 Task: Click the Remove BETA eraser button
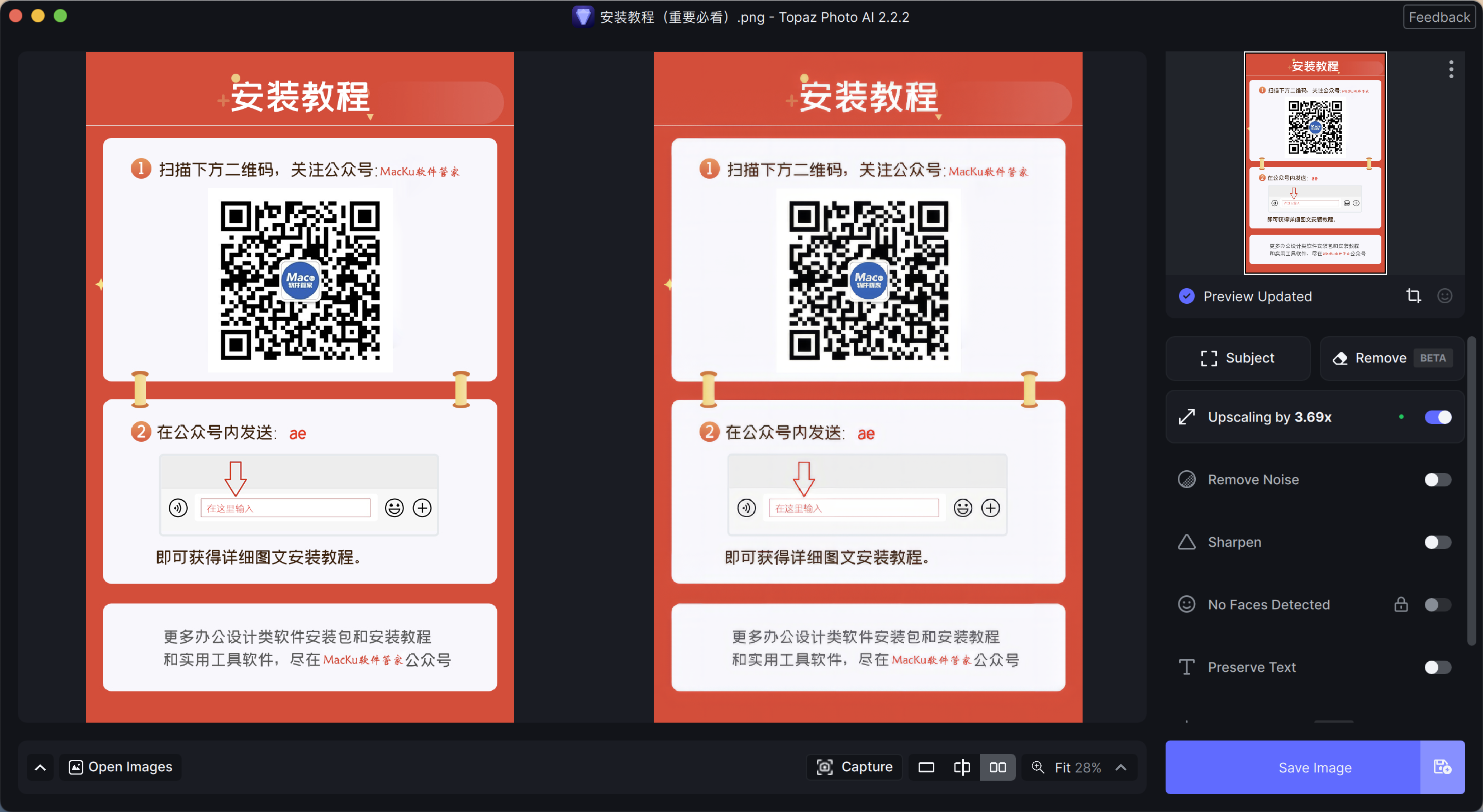point(1391,358)
